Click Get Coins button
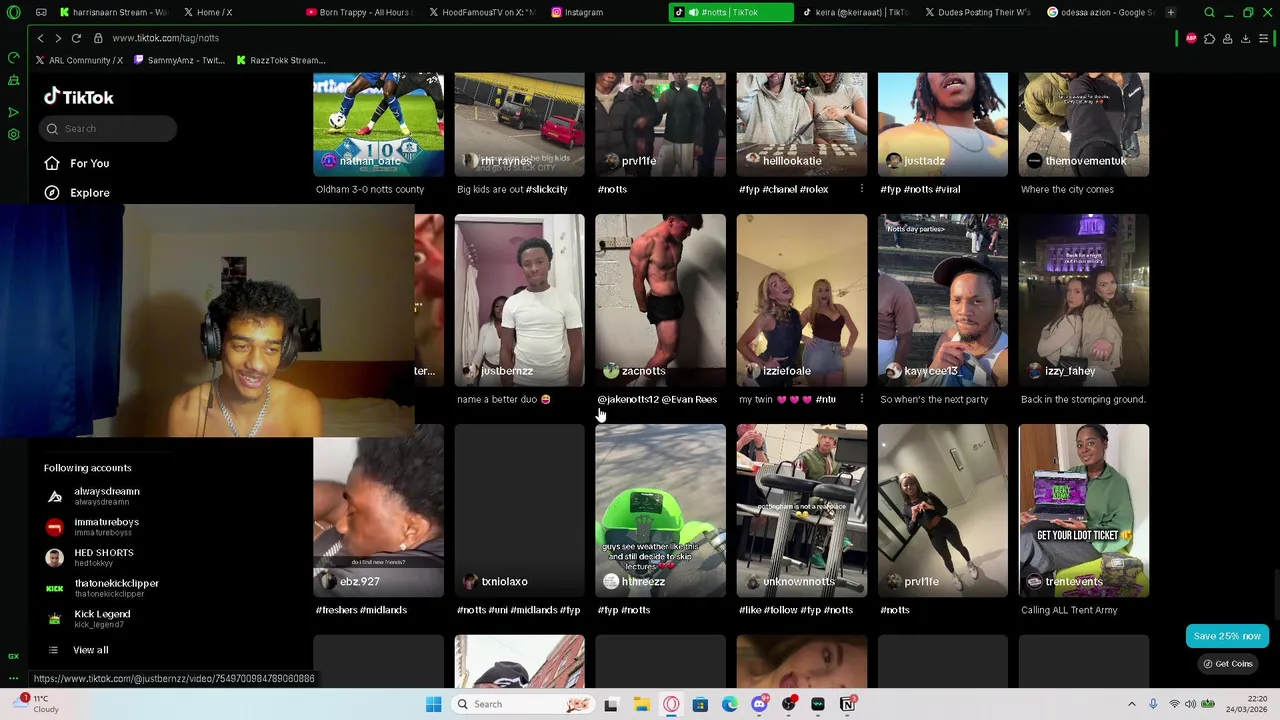The height and width of the screenshot is (720, 1280). (1227, 664)
